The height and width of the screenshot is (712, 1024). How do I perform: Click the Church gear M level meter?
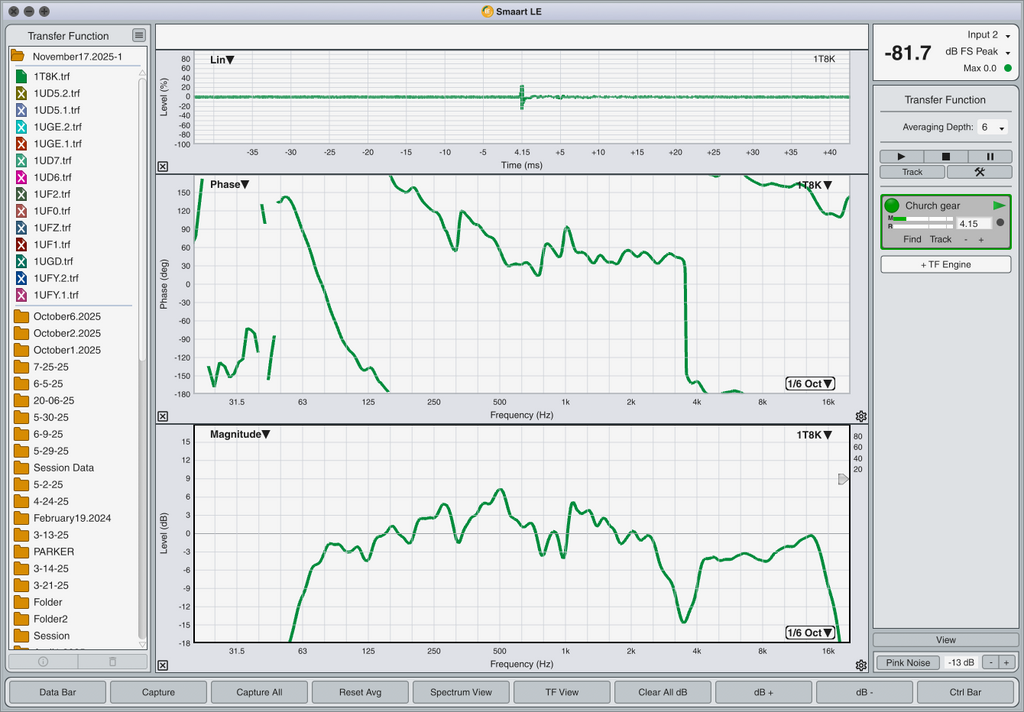pos(920,218)
